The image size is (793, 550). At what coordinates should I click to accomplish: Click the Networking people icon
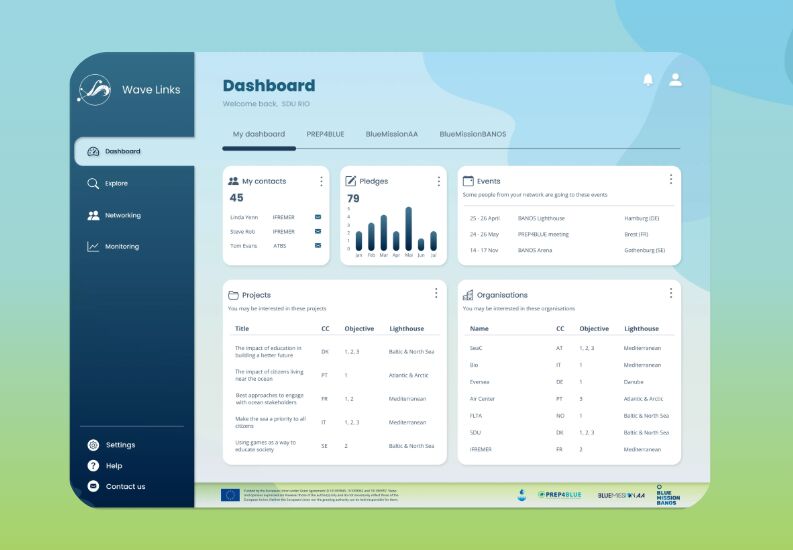click(x=93, y=215)
